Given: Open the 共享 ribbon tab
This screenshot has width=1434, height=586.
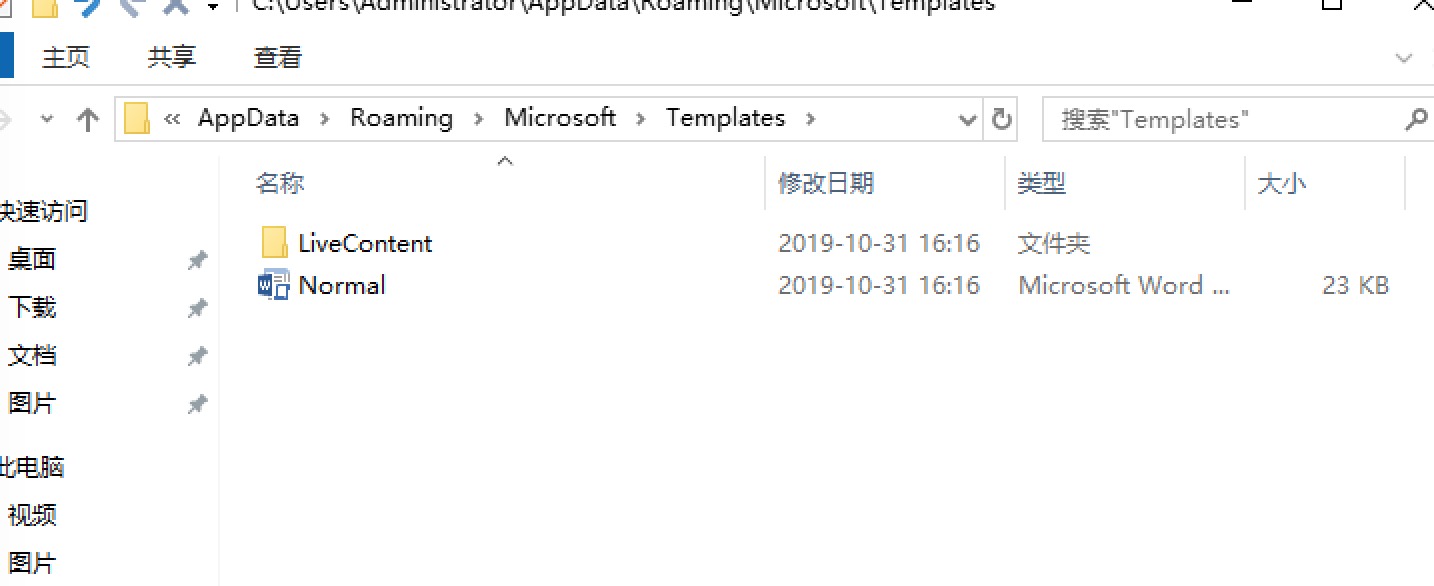Looking at the screenshot, I should click(172, 58).
